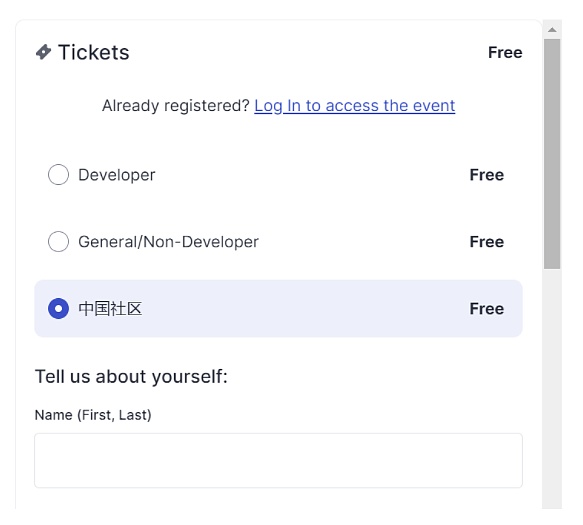Image resolution: width=583 pixels, height=525 pixels.
Task: Click the Name (First, Last) field label
Action: 93,415
